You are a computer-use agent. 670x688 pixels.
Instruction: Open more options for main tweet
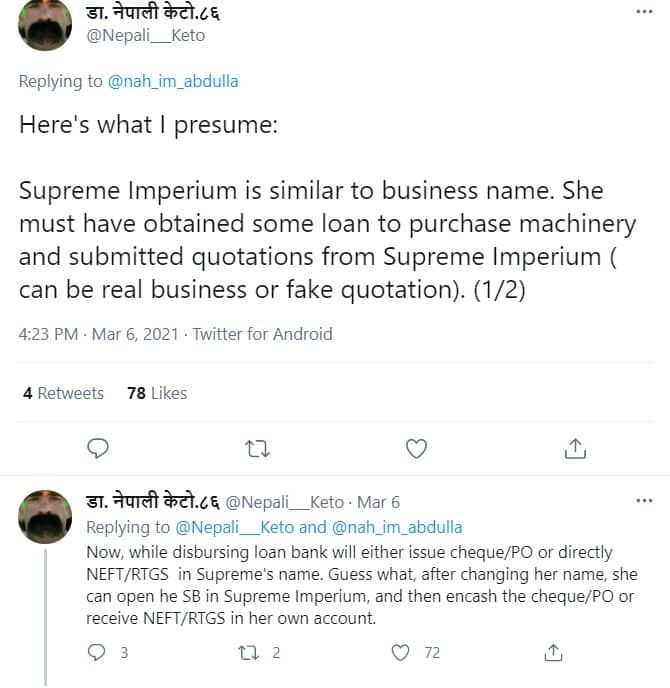click(644, 12)
